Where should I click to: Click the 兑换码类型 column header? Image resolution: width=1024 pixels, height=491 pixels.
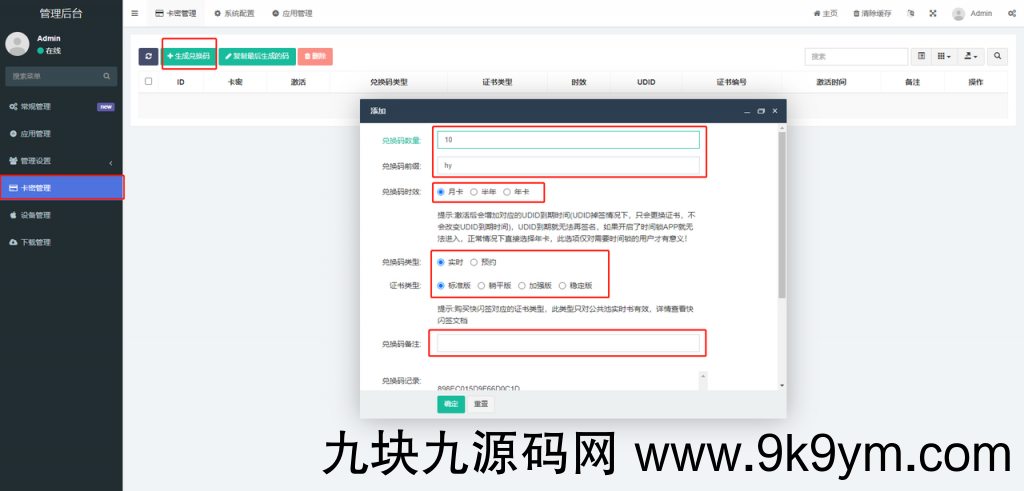(x=389, y=82)
